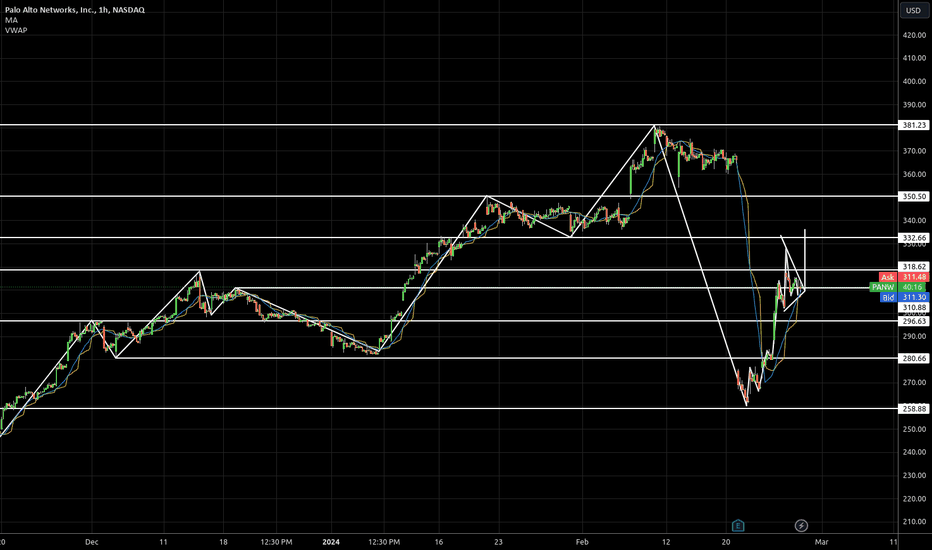The height and width of the screenshot is (550, 932).
Task: Click the 23 date label on time axis
Action: [x=498, y=542]
